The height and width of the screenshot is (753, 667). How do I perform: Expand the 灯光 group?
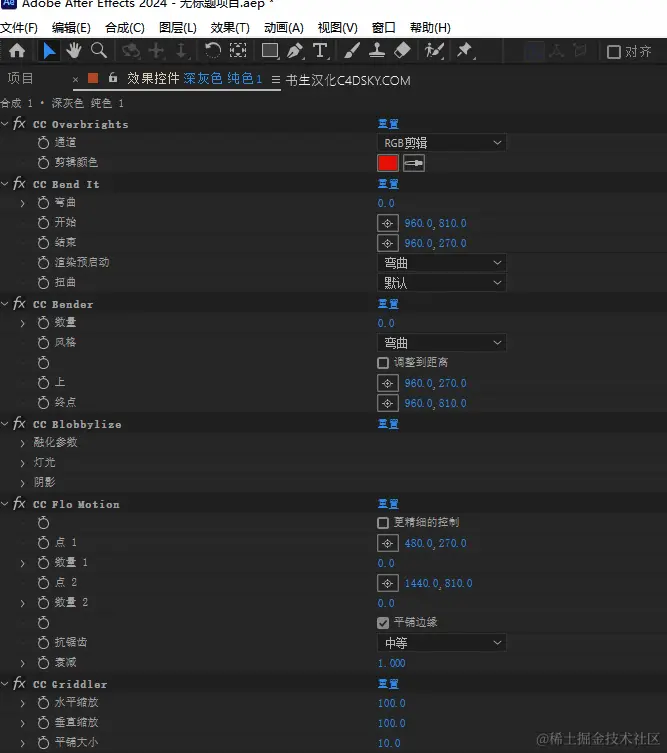tap(23, 463)
